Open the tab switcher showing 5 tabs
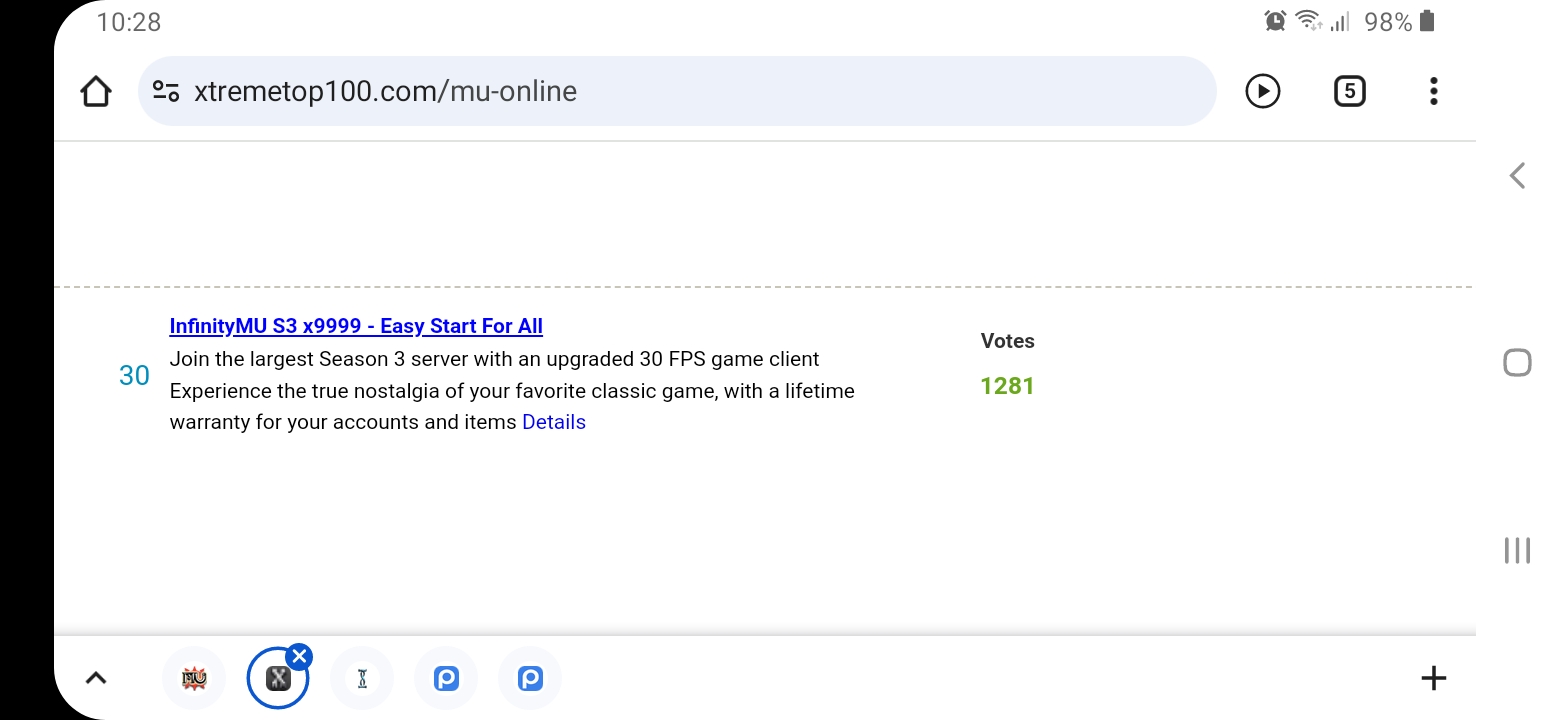 pyautogui.click(x=1349, y=91)
